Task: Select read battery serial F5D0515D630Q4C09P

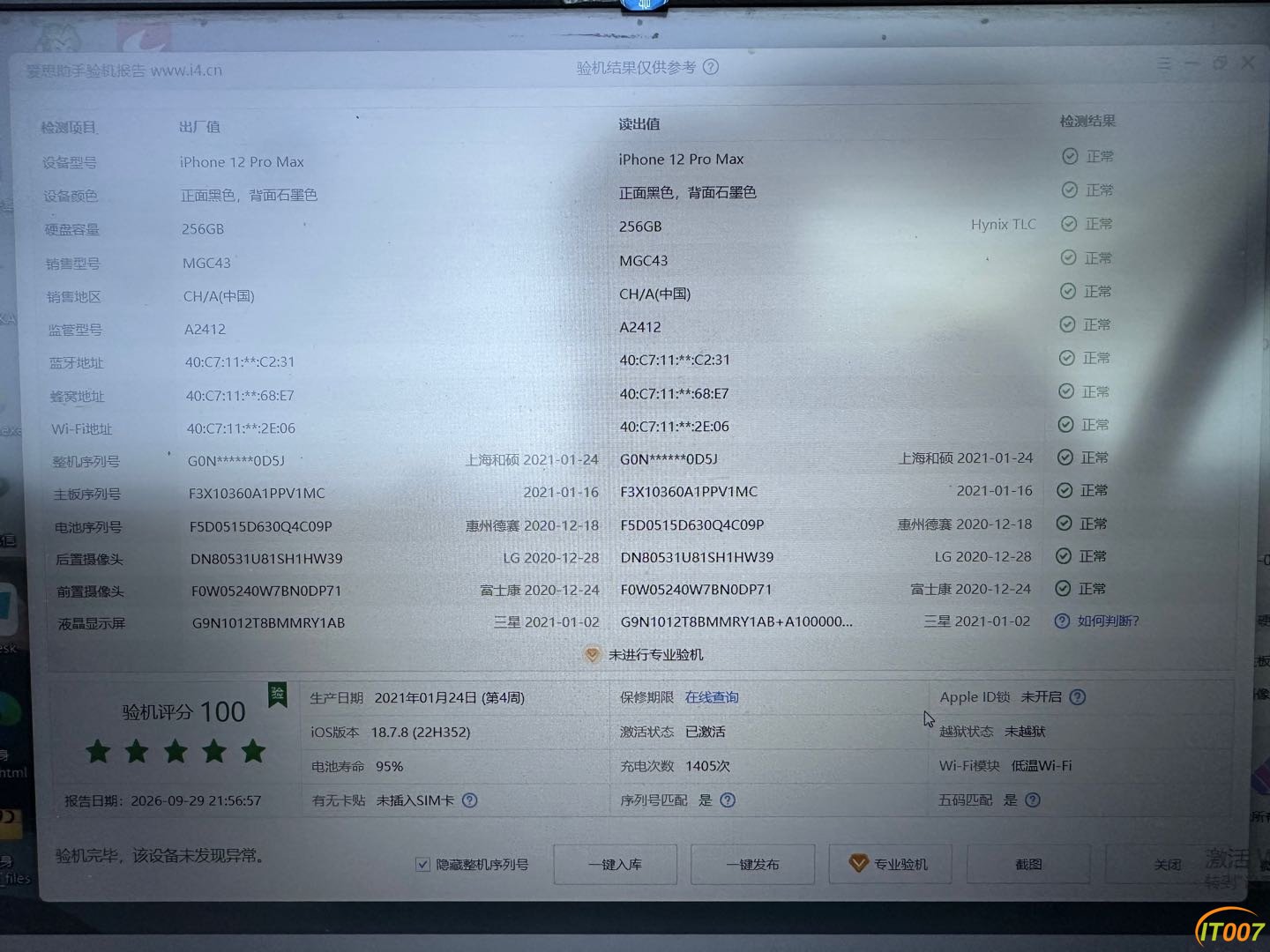Action: click(x=692, y=525)
